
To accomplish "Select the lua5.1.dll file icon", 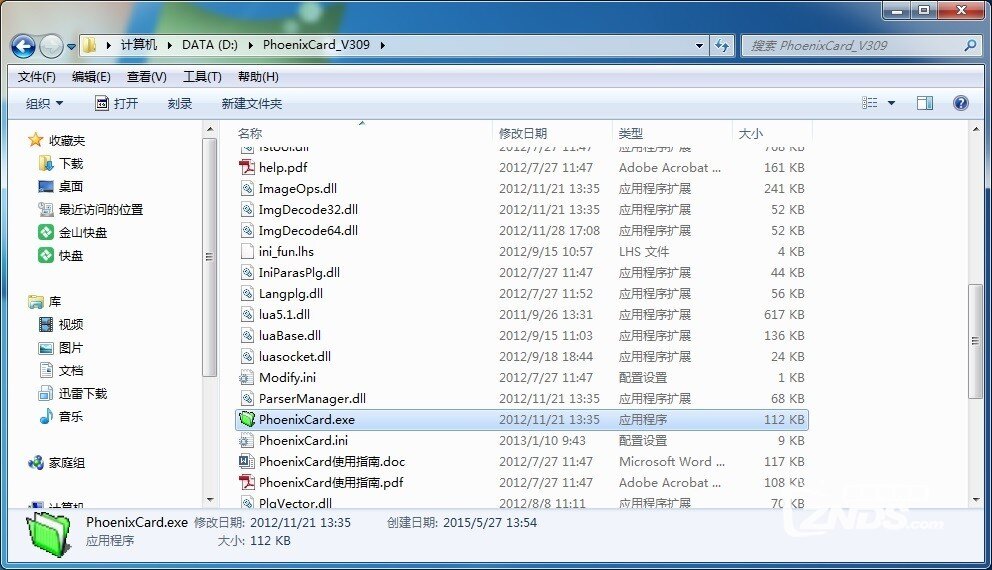I will tap(247, 314).
